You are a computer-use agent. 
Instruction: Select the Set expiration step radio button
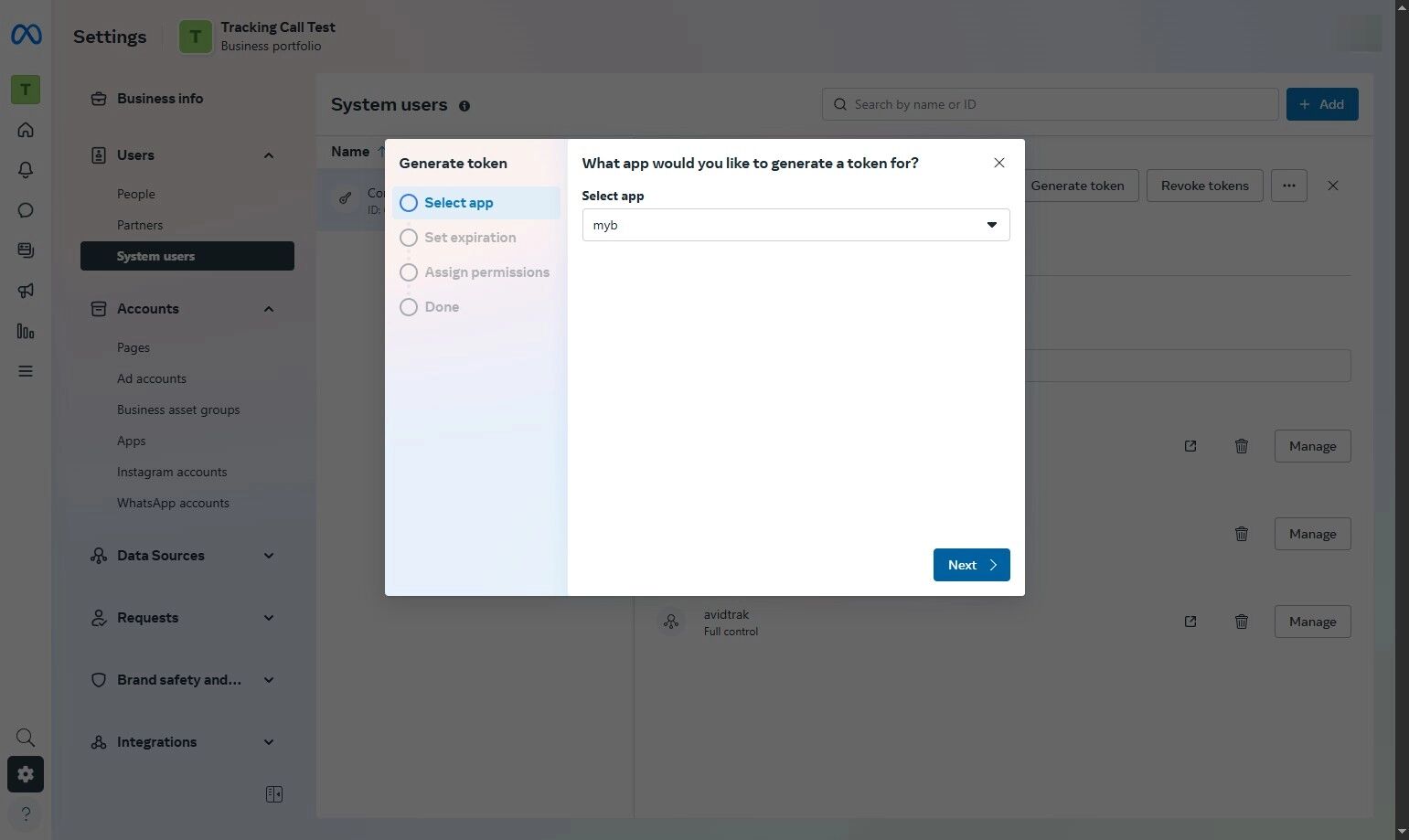pyautogui.click(x=409, y=237)
